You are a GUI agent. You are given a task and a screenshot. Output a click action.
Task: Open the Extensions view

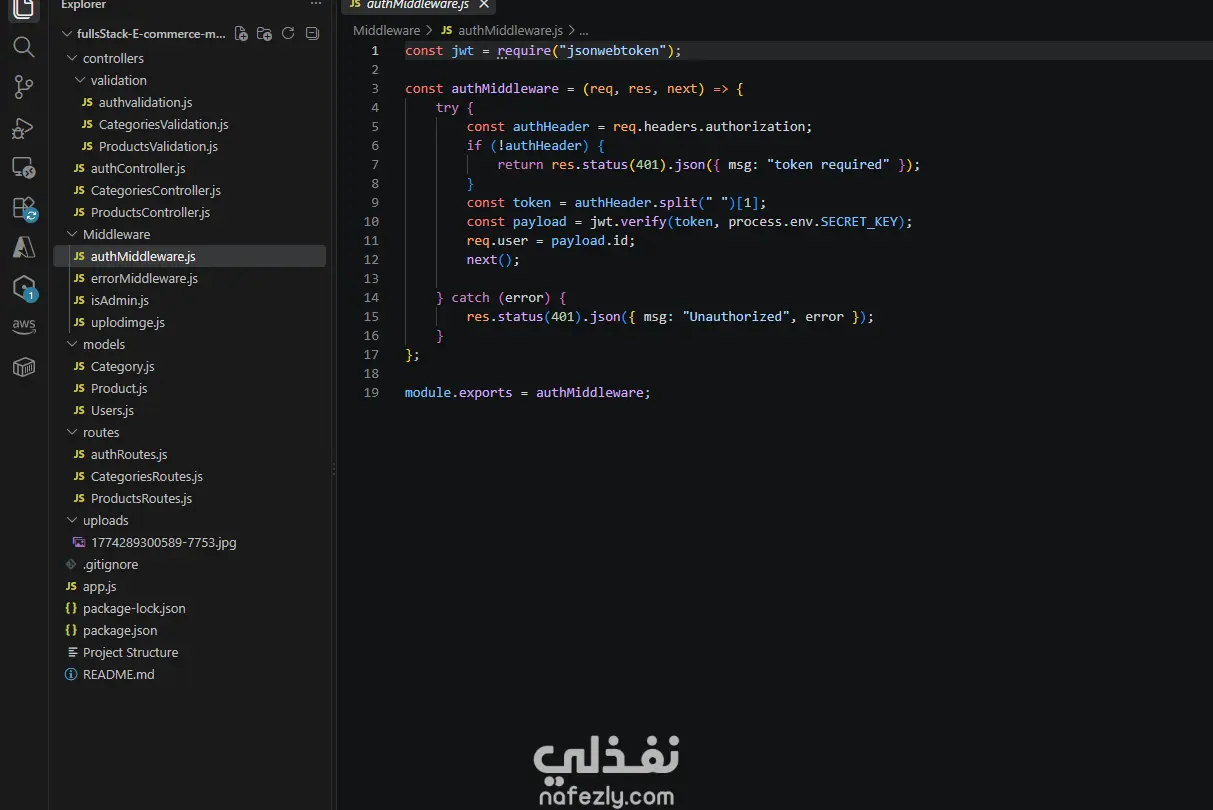[x=24, y=208]
